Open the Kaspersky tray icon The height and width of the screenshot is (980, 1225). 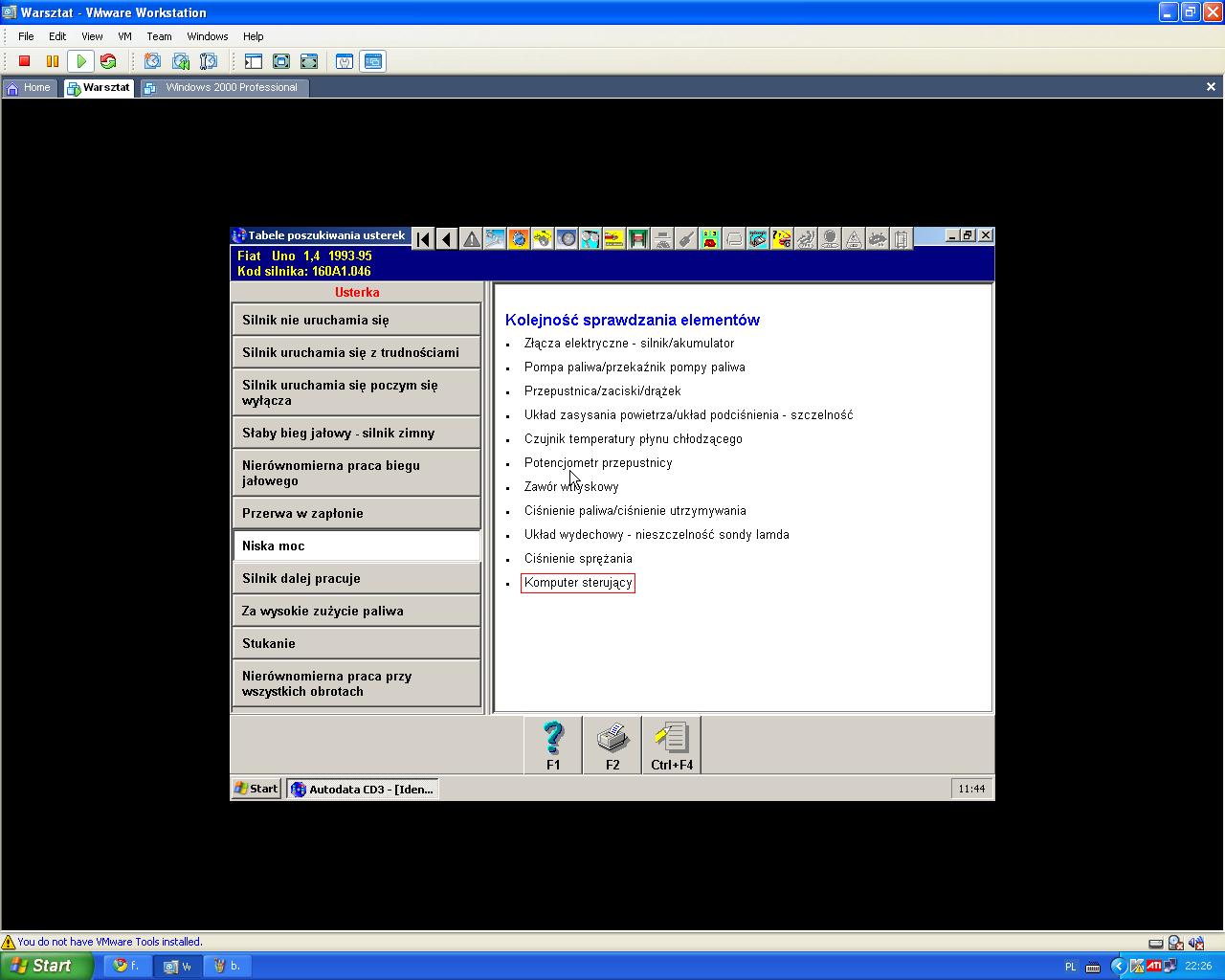point(1138,967)
